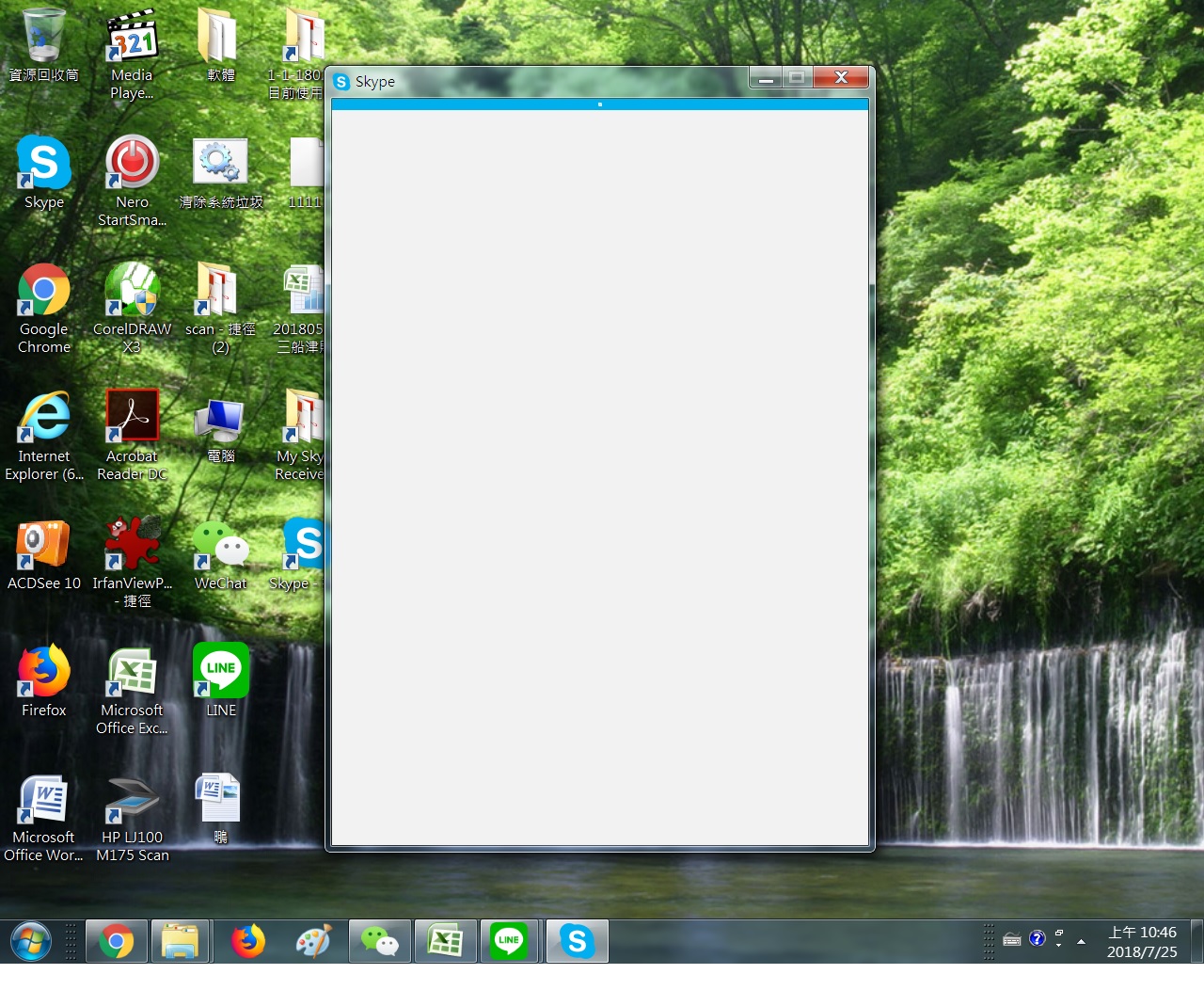Select the Nero StartSmart desktop icon

point(132,182)
